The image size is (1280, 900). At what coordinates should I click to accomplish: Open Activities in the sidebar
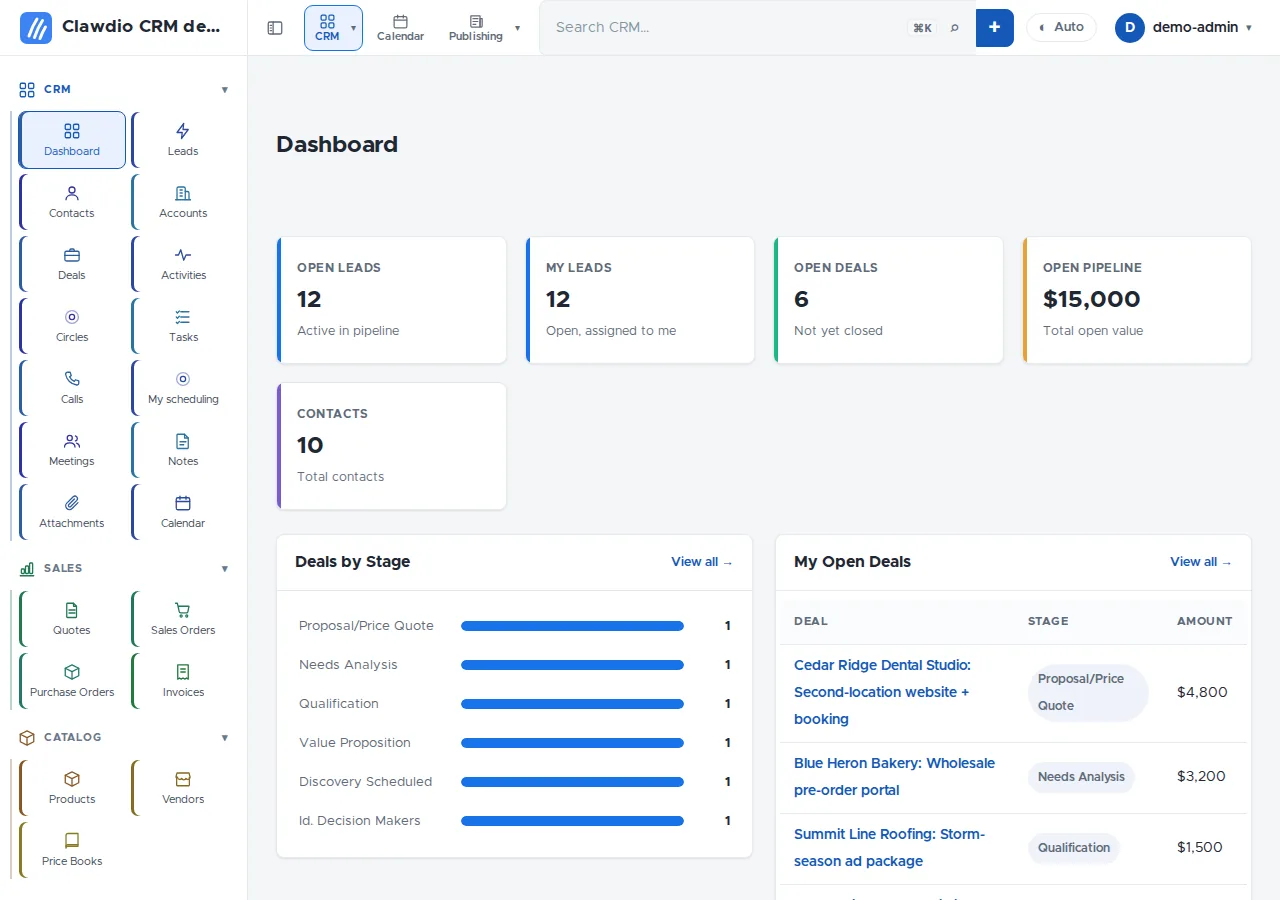pyautogui.click(x=183, y=264)
